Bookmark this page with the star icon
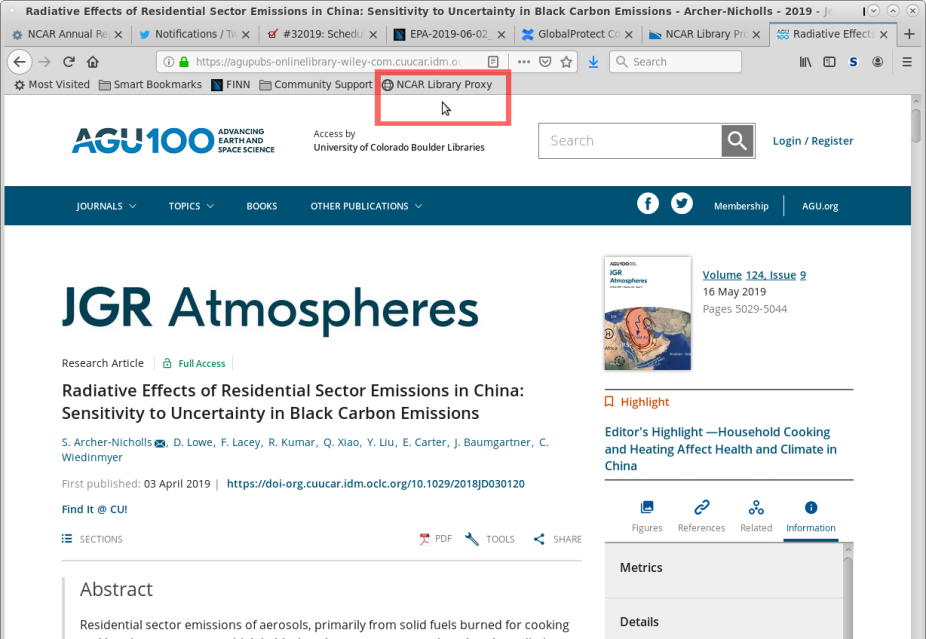The width and height of the screenshot is (926, 639). pyautogui.click(x=567, y=62)
